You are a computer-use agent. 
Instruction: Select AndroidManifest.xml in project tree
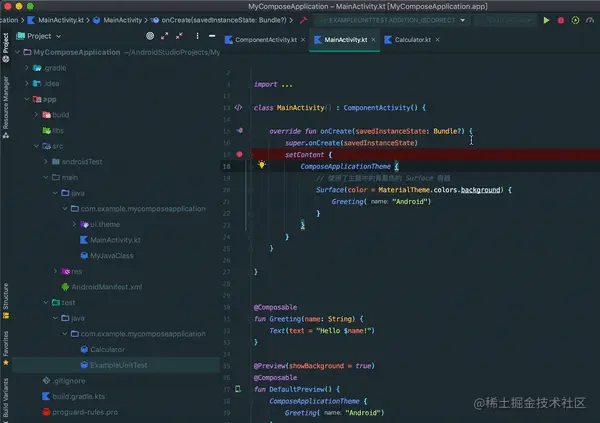point(102,287)
